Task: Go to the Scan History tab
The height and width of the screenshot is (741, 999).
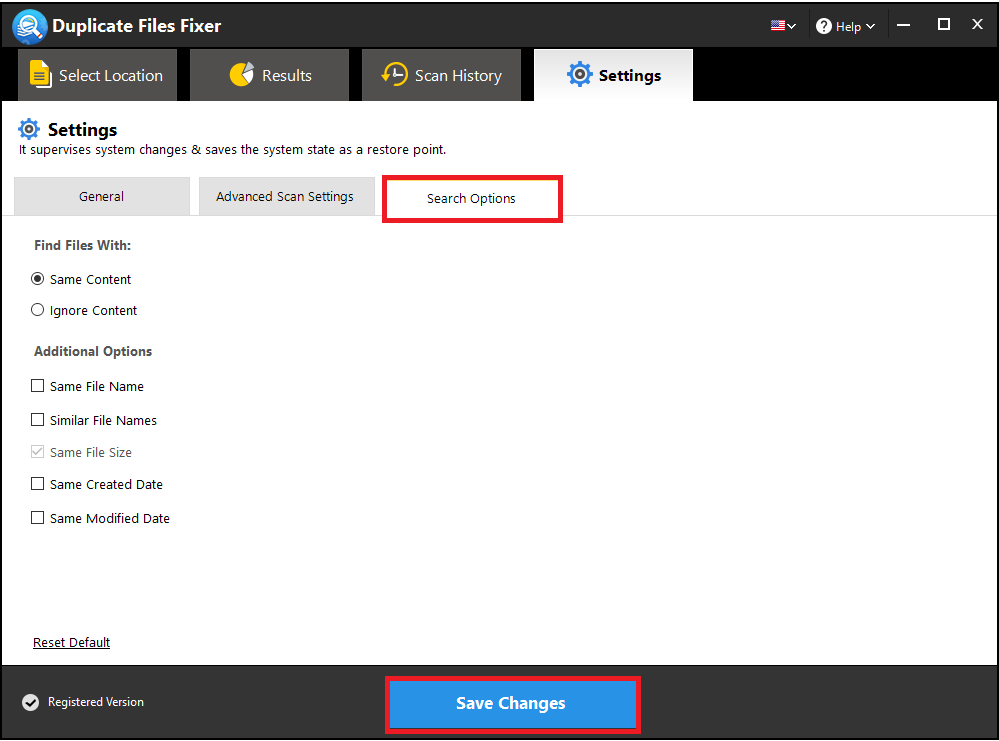Action: click(442, 75)
